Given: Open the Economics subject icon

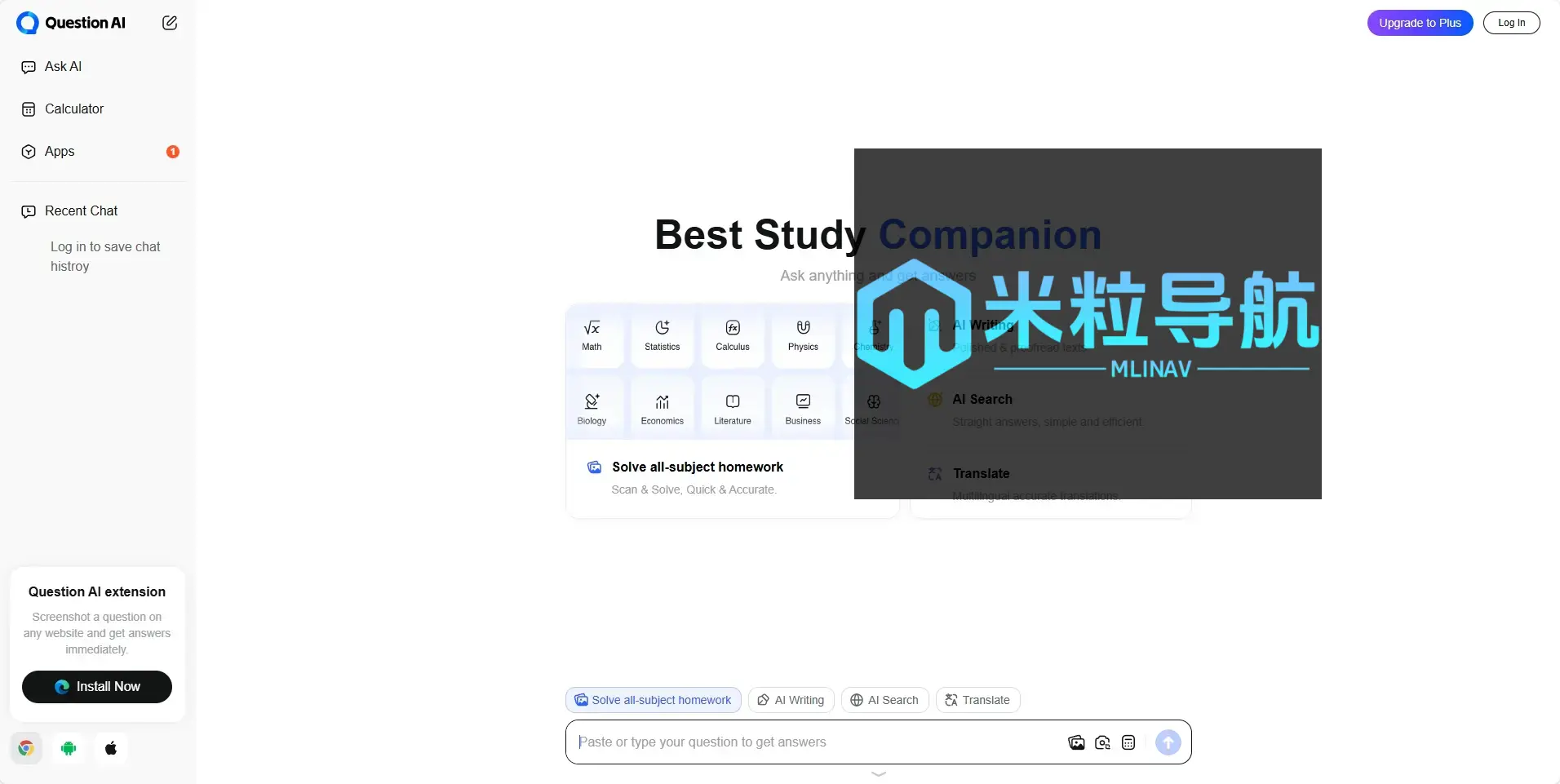Looking at the screenshot, I should click(x=662, y=410).
